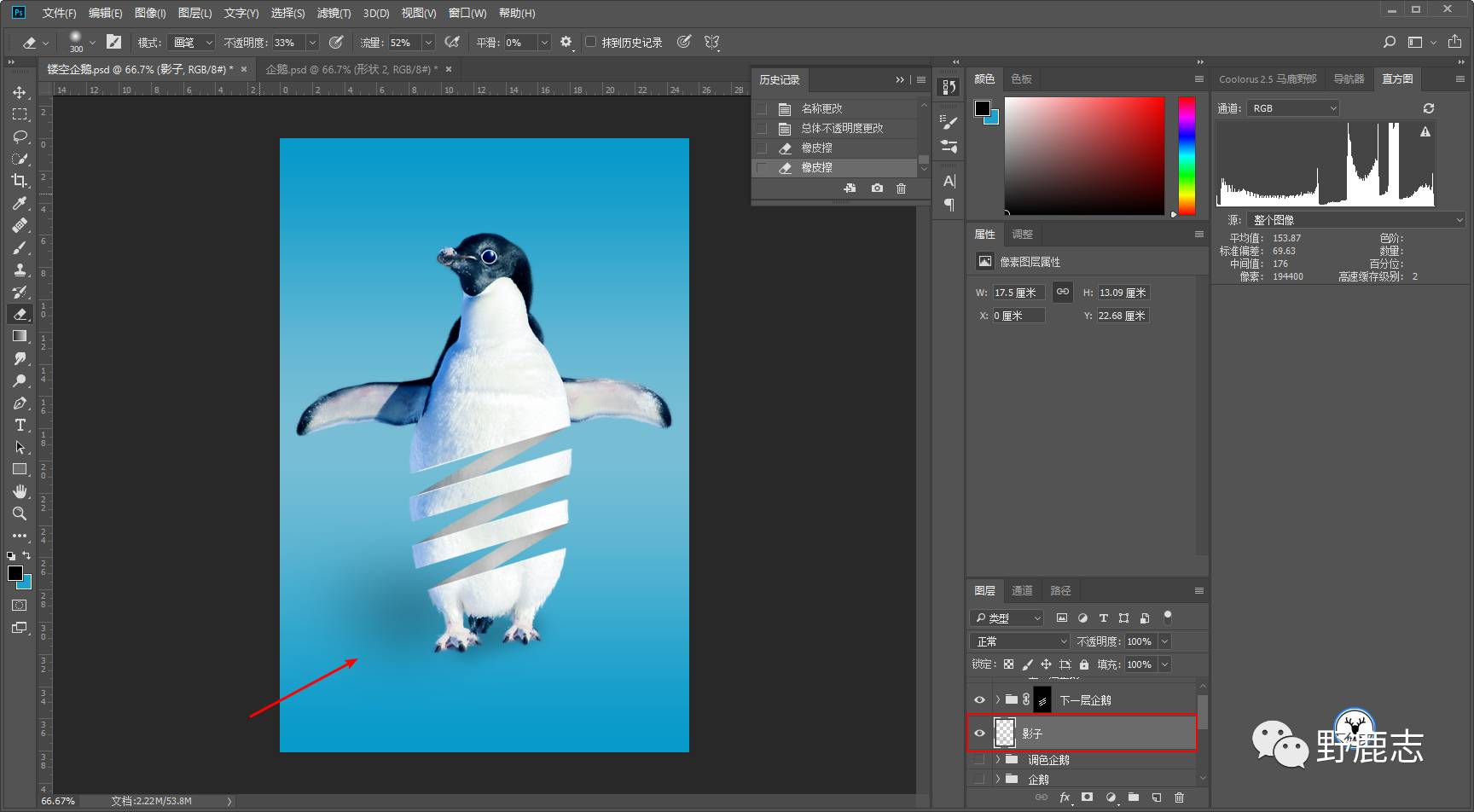Screen dimensions: 1474x812
Task: Create new snapshot in History panel
Action: [877, 188]
